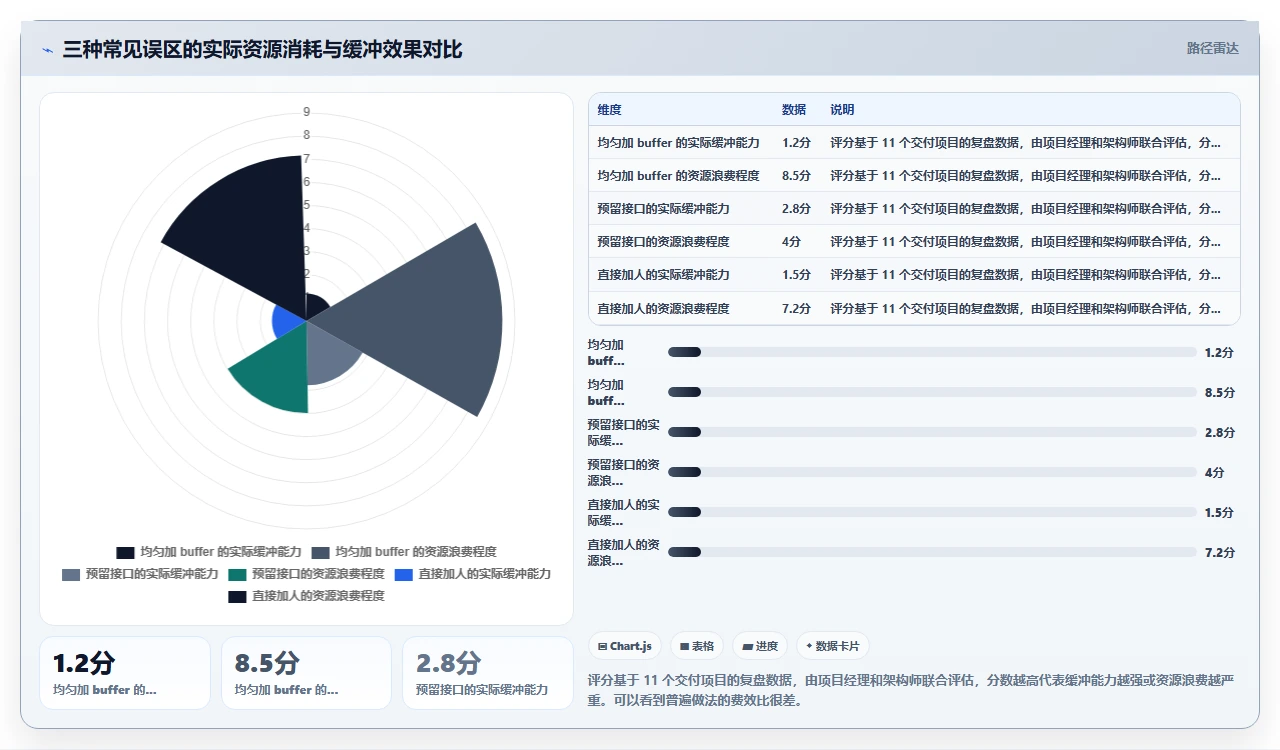Click the 维度 column header

coord(609,110)
